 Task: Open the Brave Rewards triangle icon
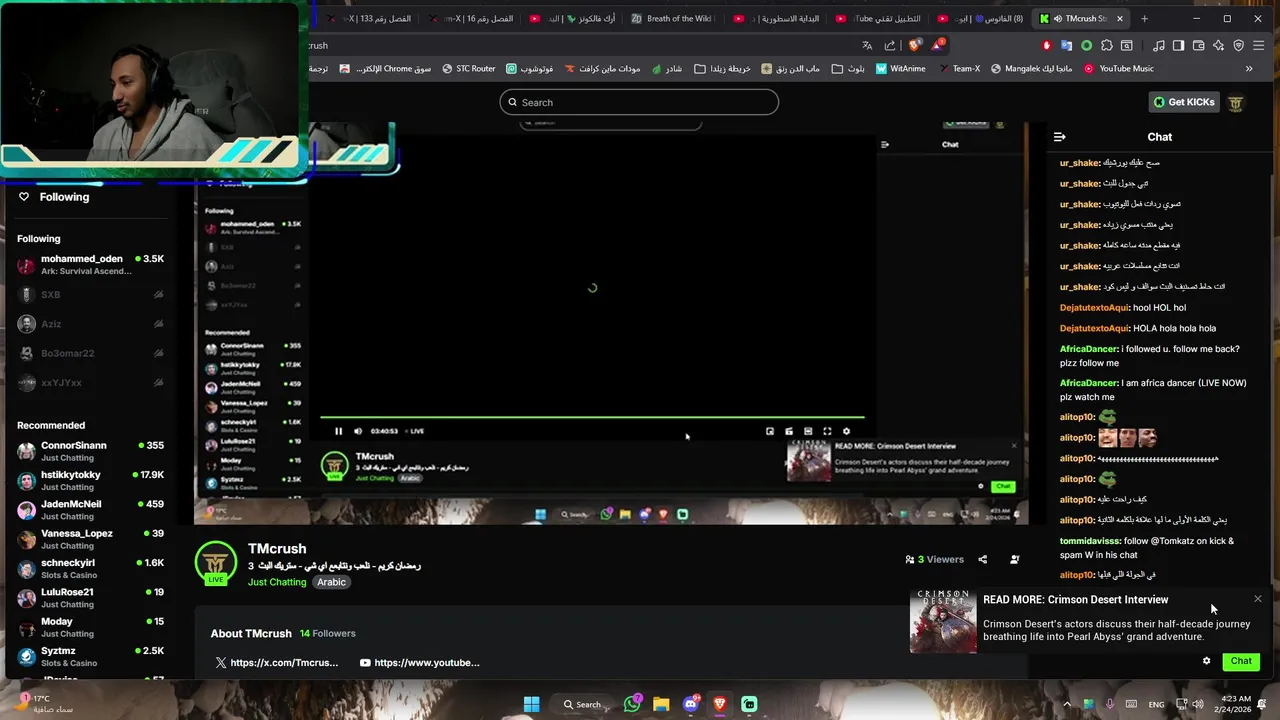click(938, 45)
